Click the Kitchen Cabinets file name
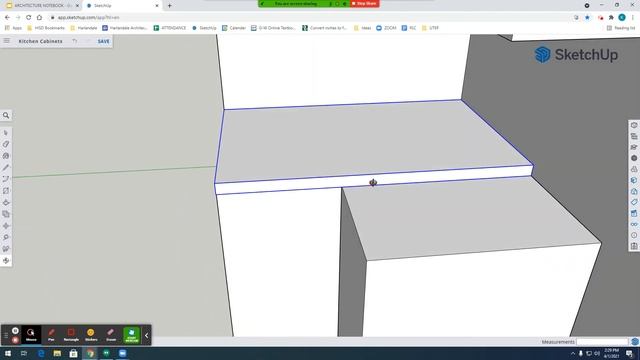Image resolution: width=640 pixels, height=360 pixels. click(x=40, y=41)
